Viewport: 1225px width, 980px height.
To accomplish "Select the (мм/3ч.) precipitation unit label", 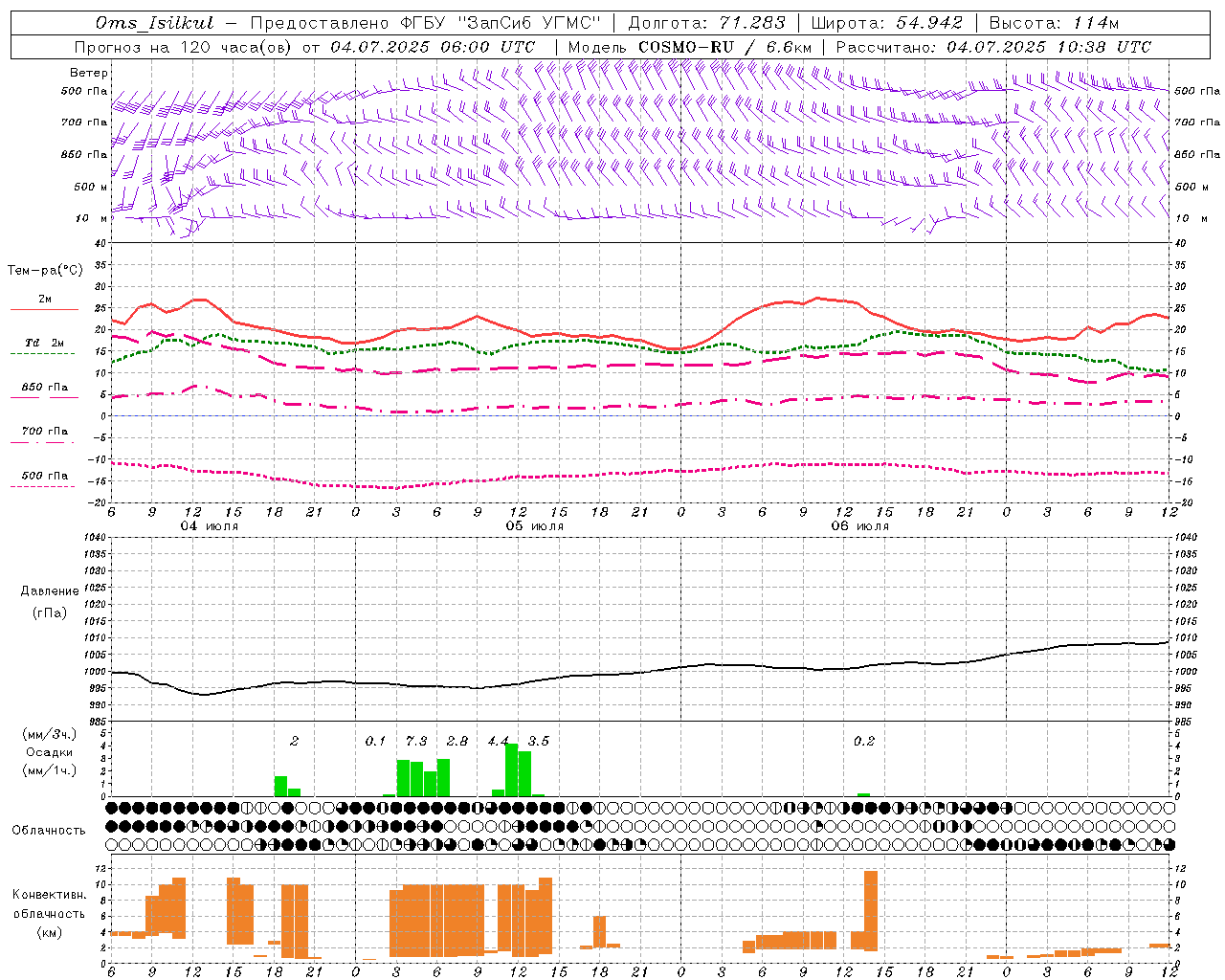I will click(x=50, y=734).
